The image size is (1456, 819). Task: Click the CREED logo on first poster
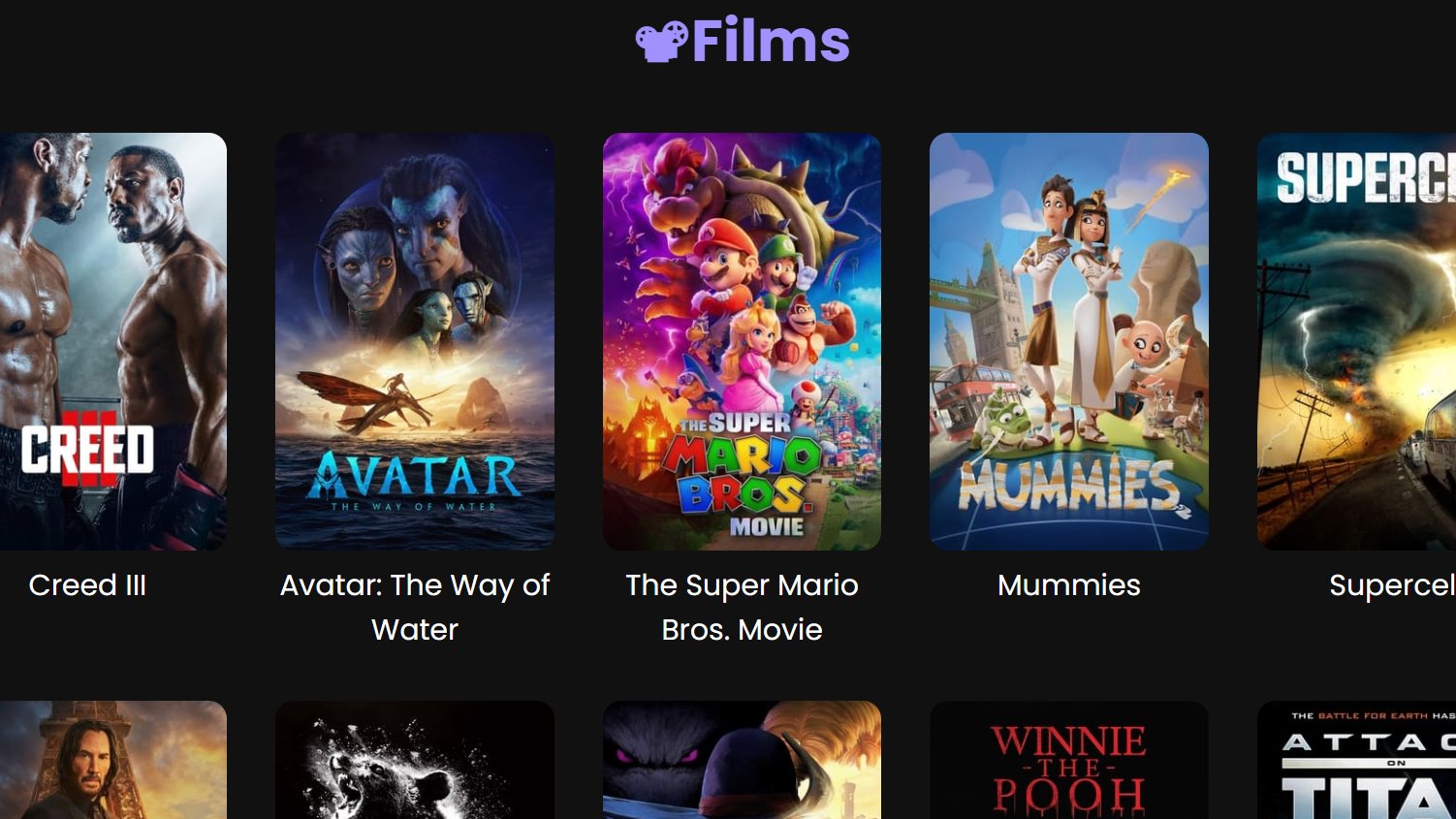87,450
